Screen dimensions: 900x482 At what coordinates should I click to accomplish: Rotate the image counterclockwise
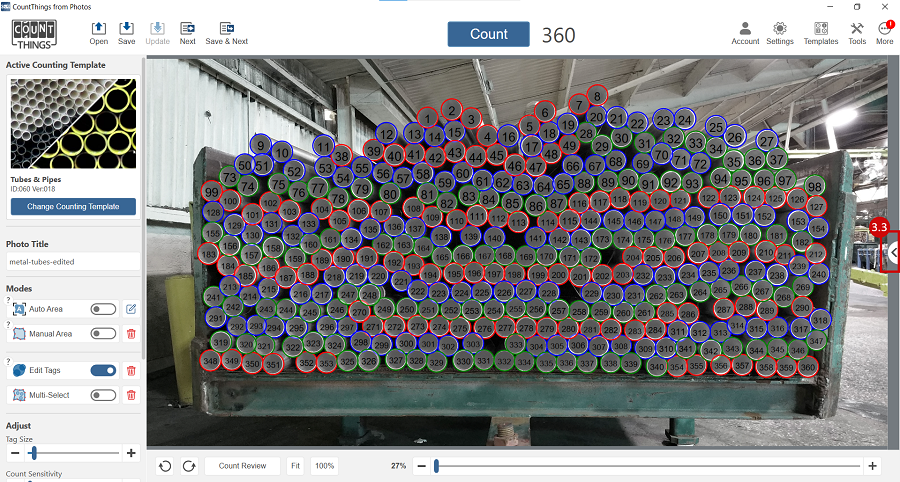(165, 466)
